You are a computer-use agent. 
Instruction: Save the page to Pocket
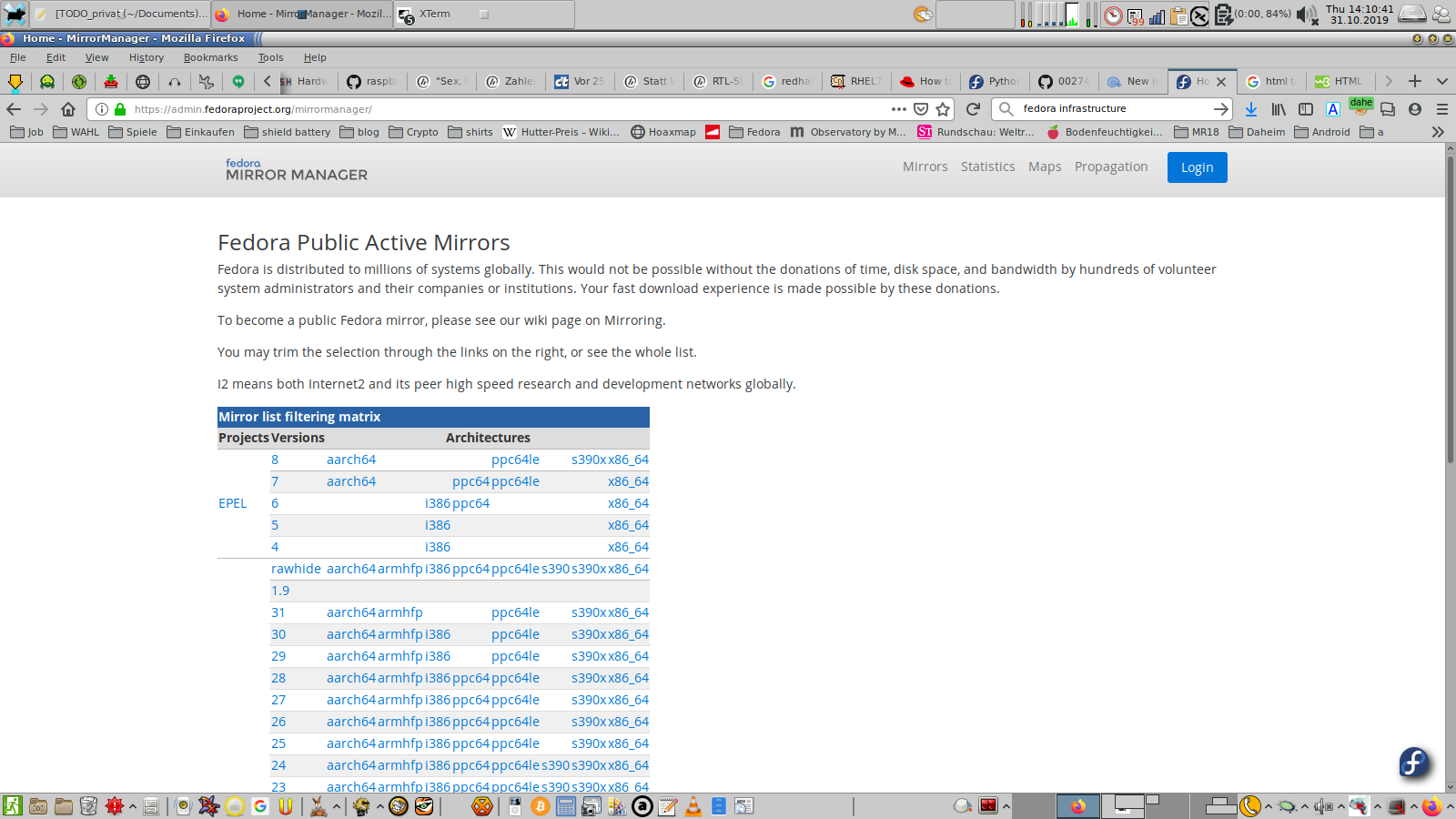tap(921, 109)
